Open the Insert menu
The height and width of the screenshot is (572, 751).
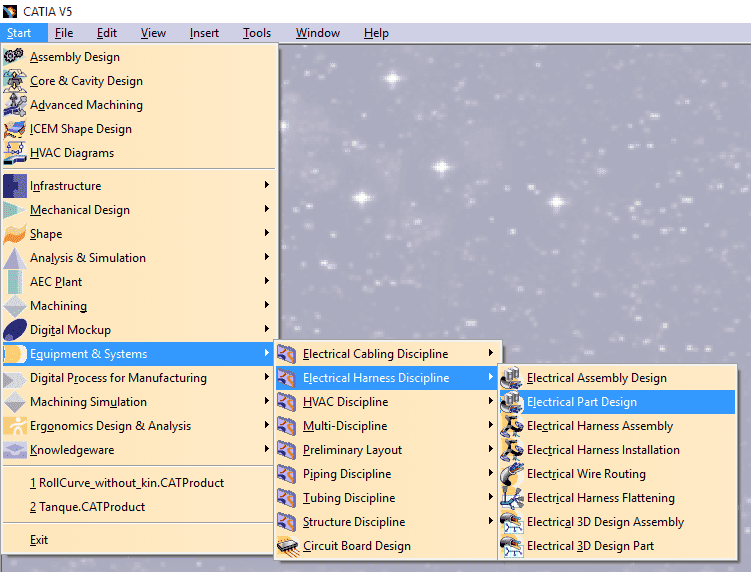coord(204,33)
